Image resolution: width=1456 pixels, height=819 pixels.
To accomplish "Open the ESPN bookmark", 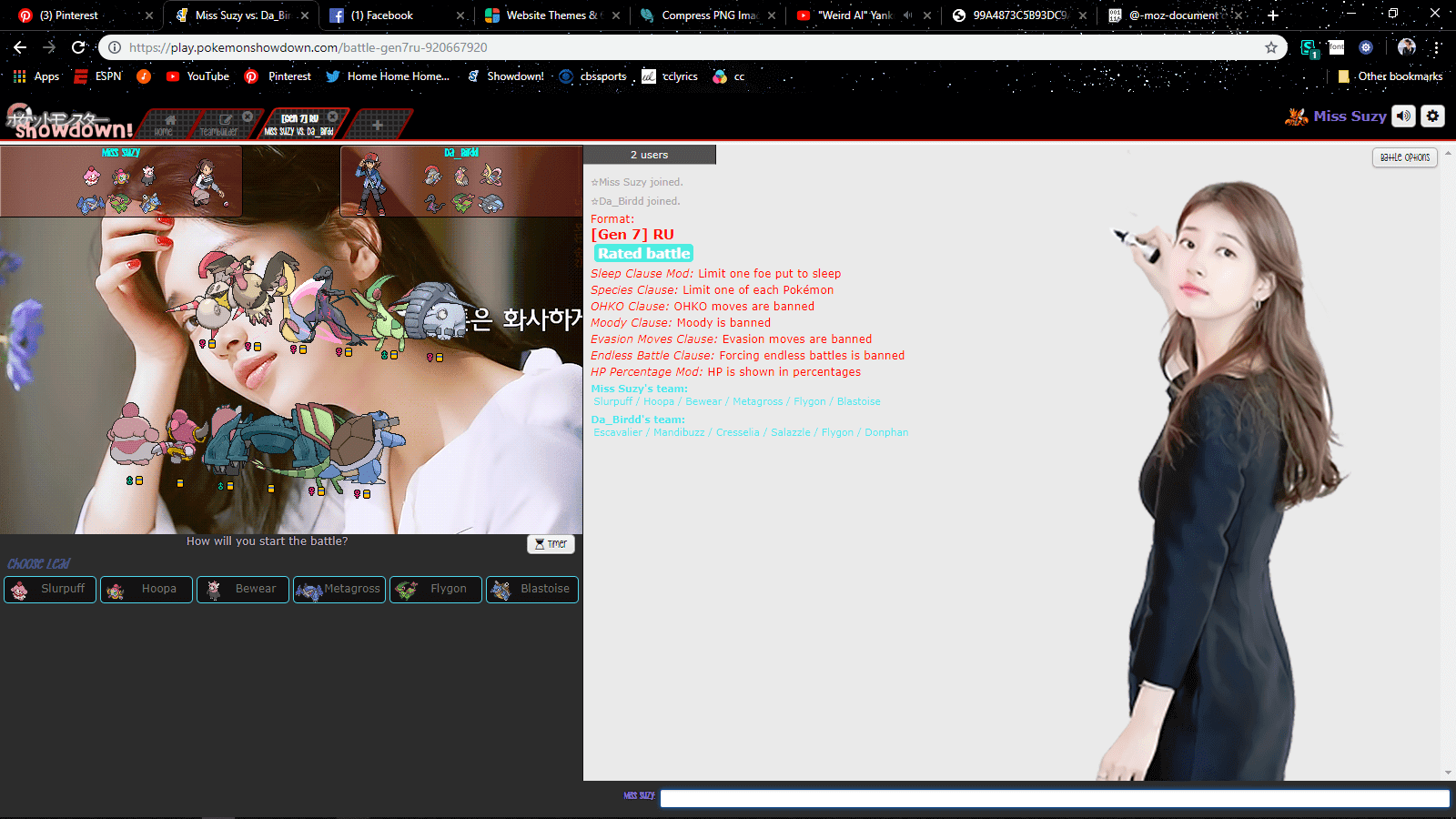I will click(97, 76).
